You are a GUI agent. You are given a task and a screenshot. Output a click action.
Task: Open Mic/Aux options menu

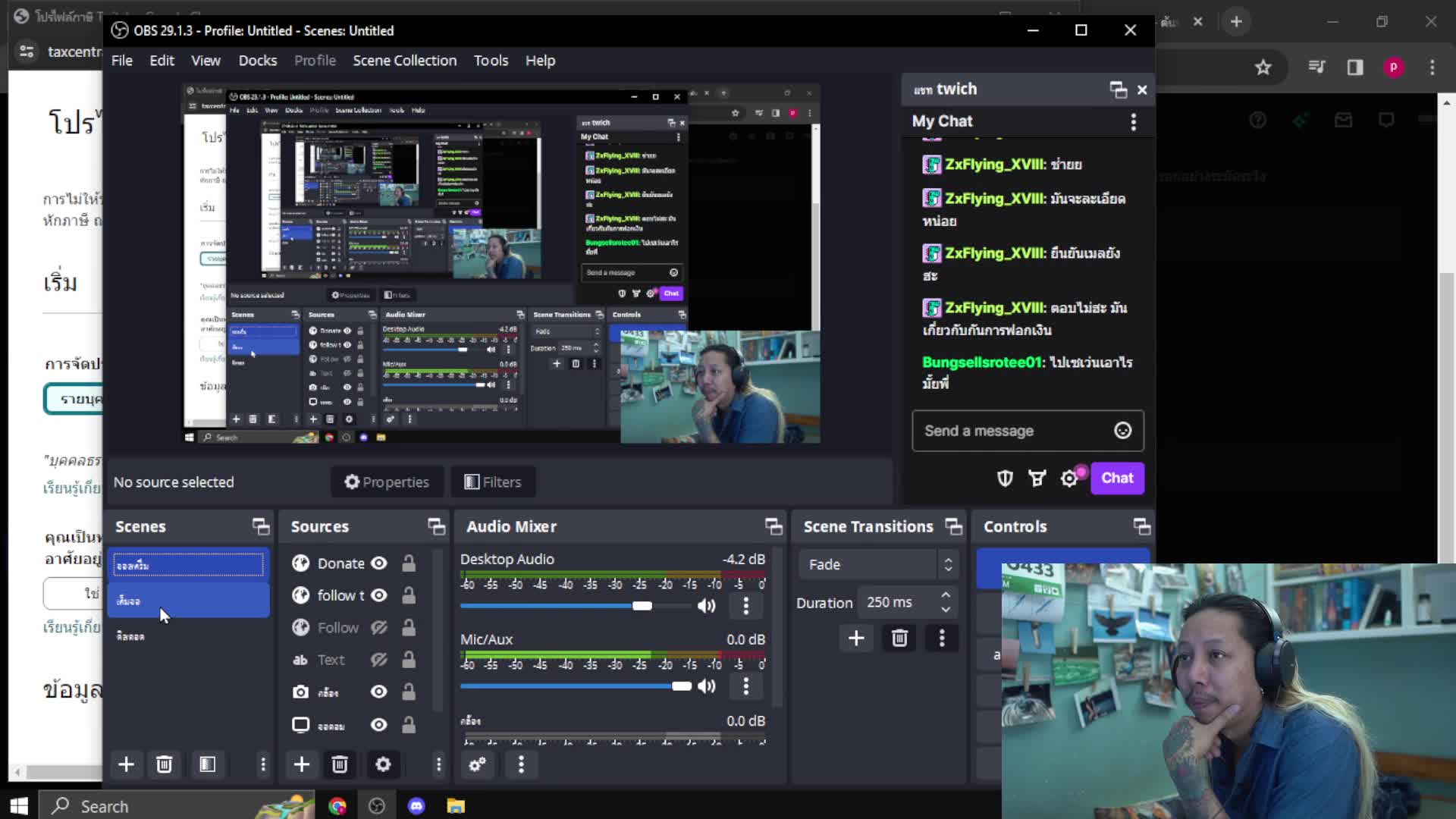pyautogui.click(x=746, y=686)
